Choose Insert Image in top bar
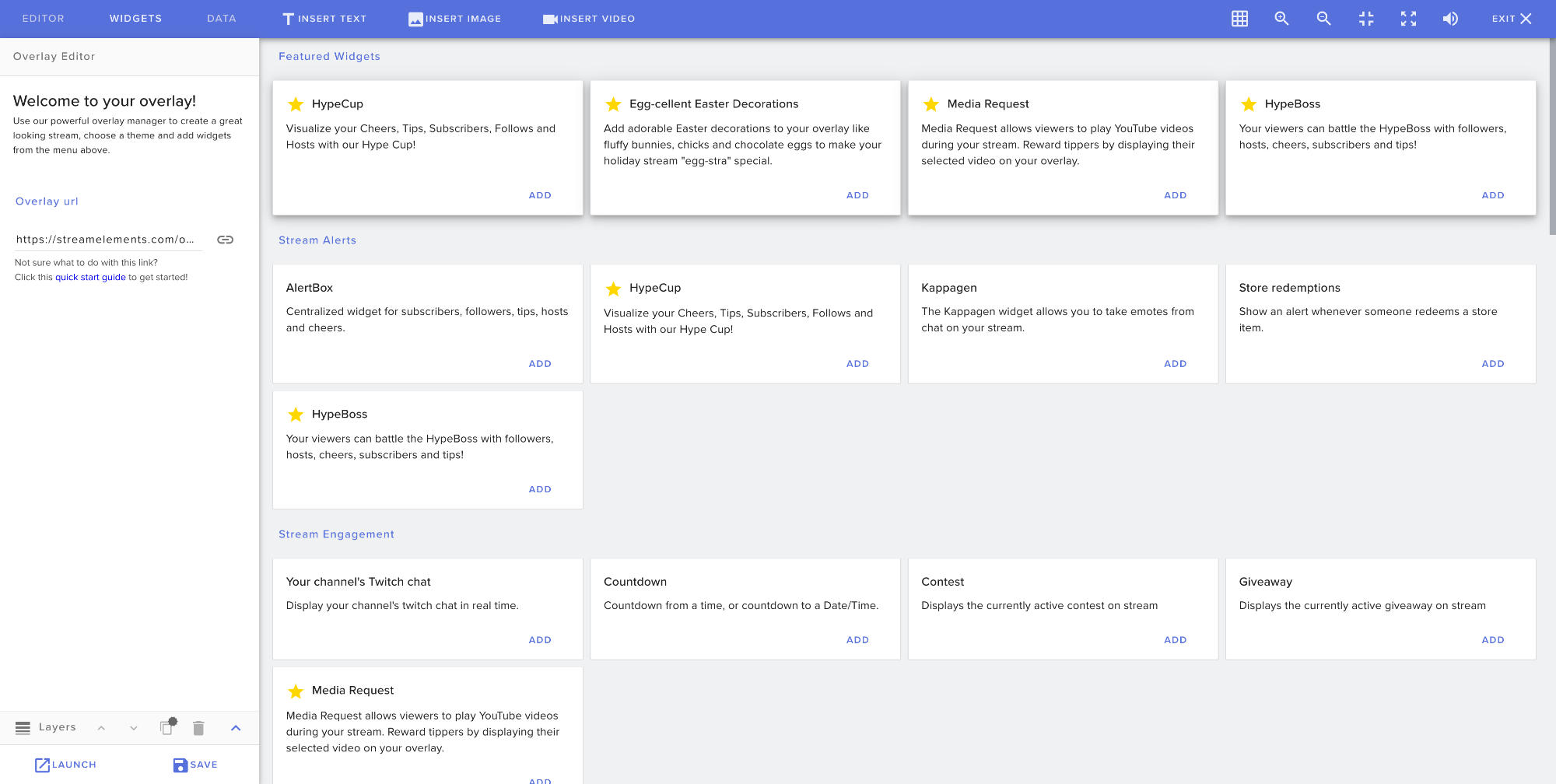Viewport: 1556px width, 784px height. (454, 19)
